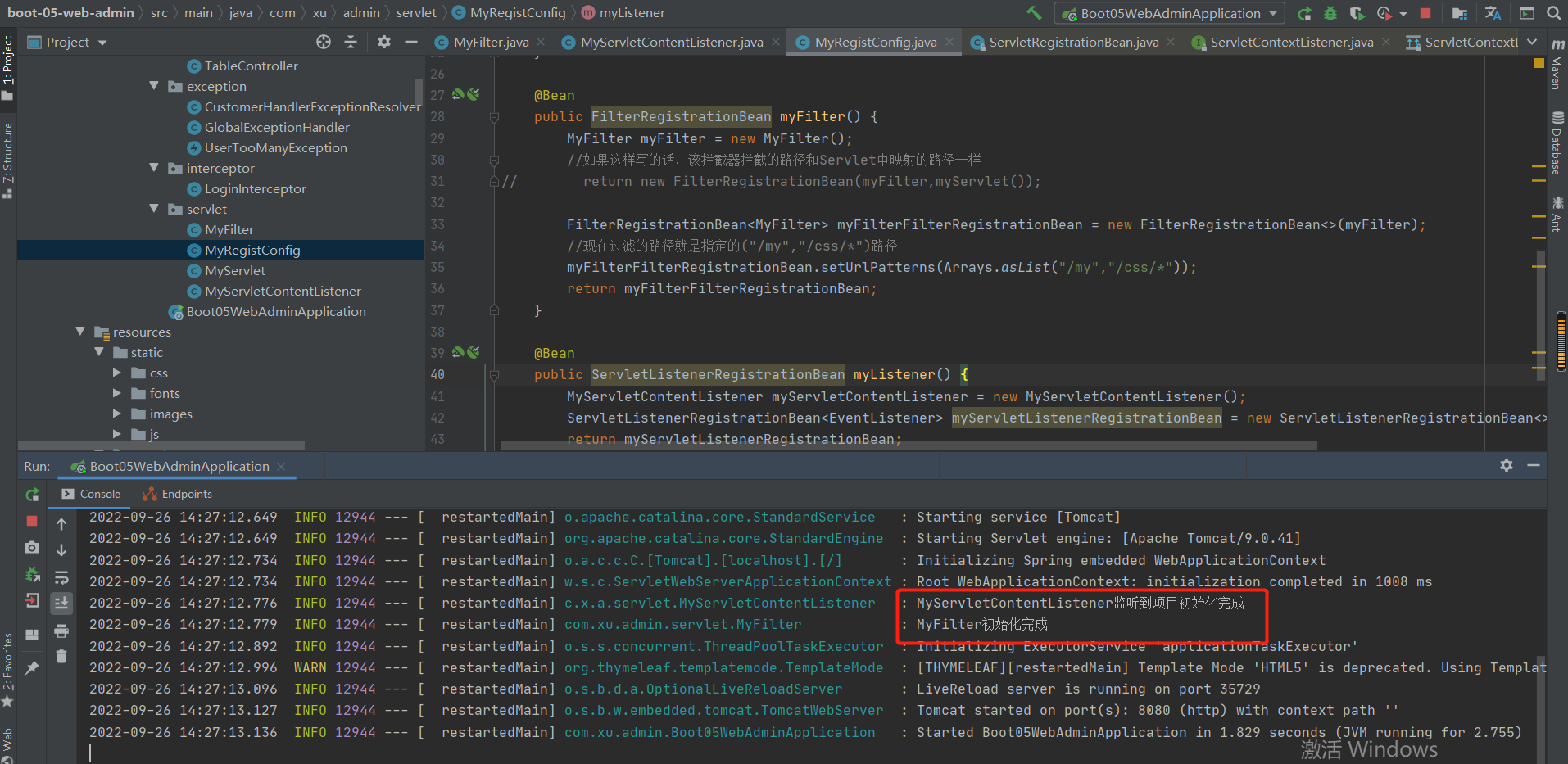
Task: Click Select Opened File locate icon
Action: tap(324, 42)
